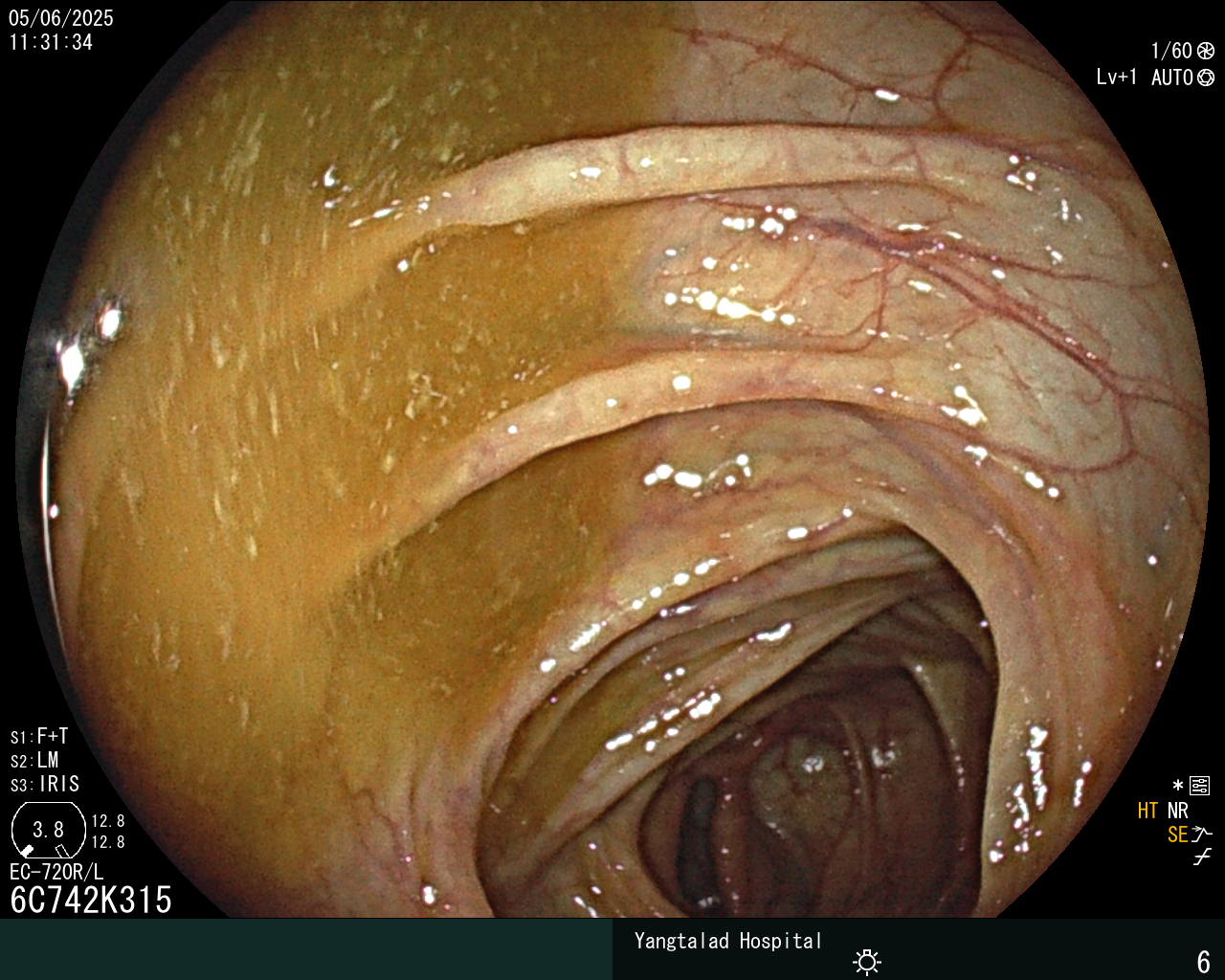Viewport: 1225px width, 980px height.
Task: Click the brightness sun icon in bottom bar
Action: [867, 961]
